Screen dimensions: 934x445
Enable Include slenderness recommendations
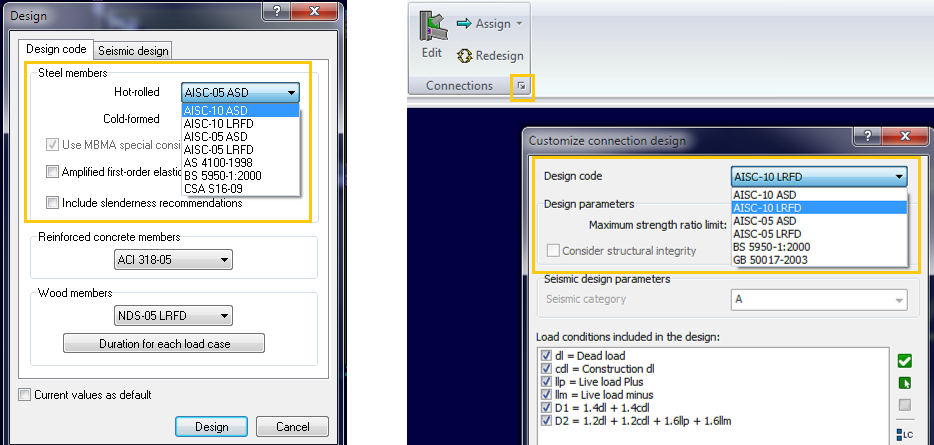tap(52, 203)
